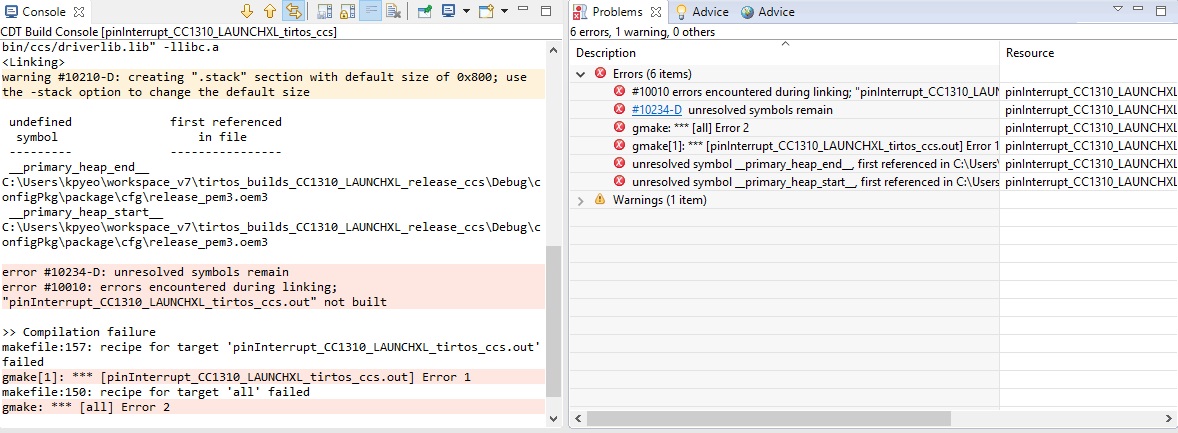Minimize the Console view
The width and height of the screenshot is (1178, 433).
pyautogui.click(x=524, y=10)
